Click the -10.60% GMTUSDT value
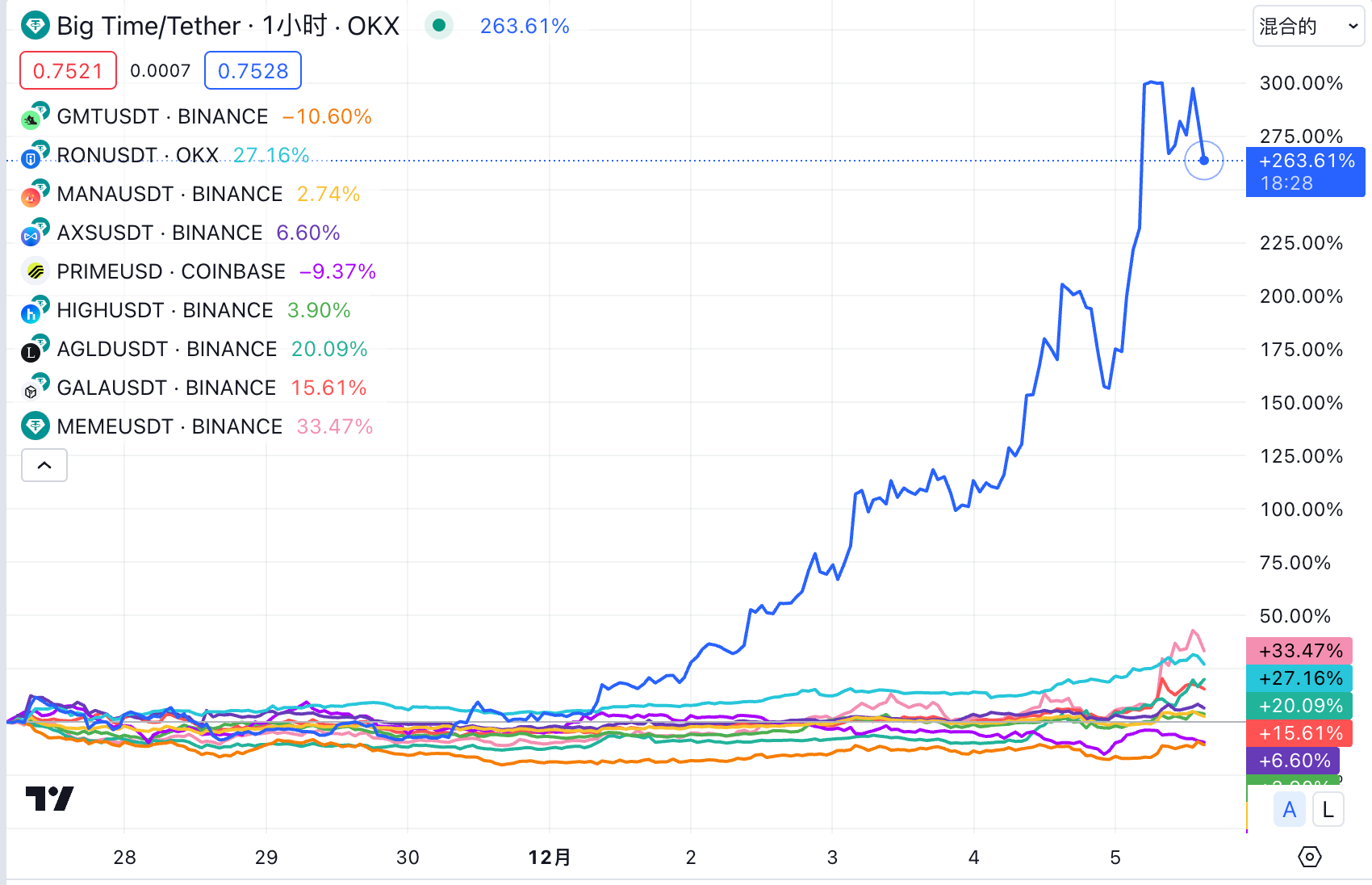1372x885 pixels. [327, 117]
